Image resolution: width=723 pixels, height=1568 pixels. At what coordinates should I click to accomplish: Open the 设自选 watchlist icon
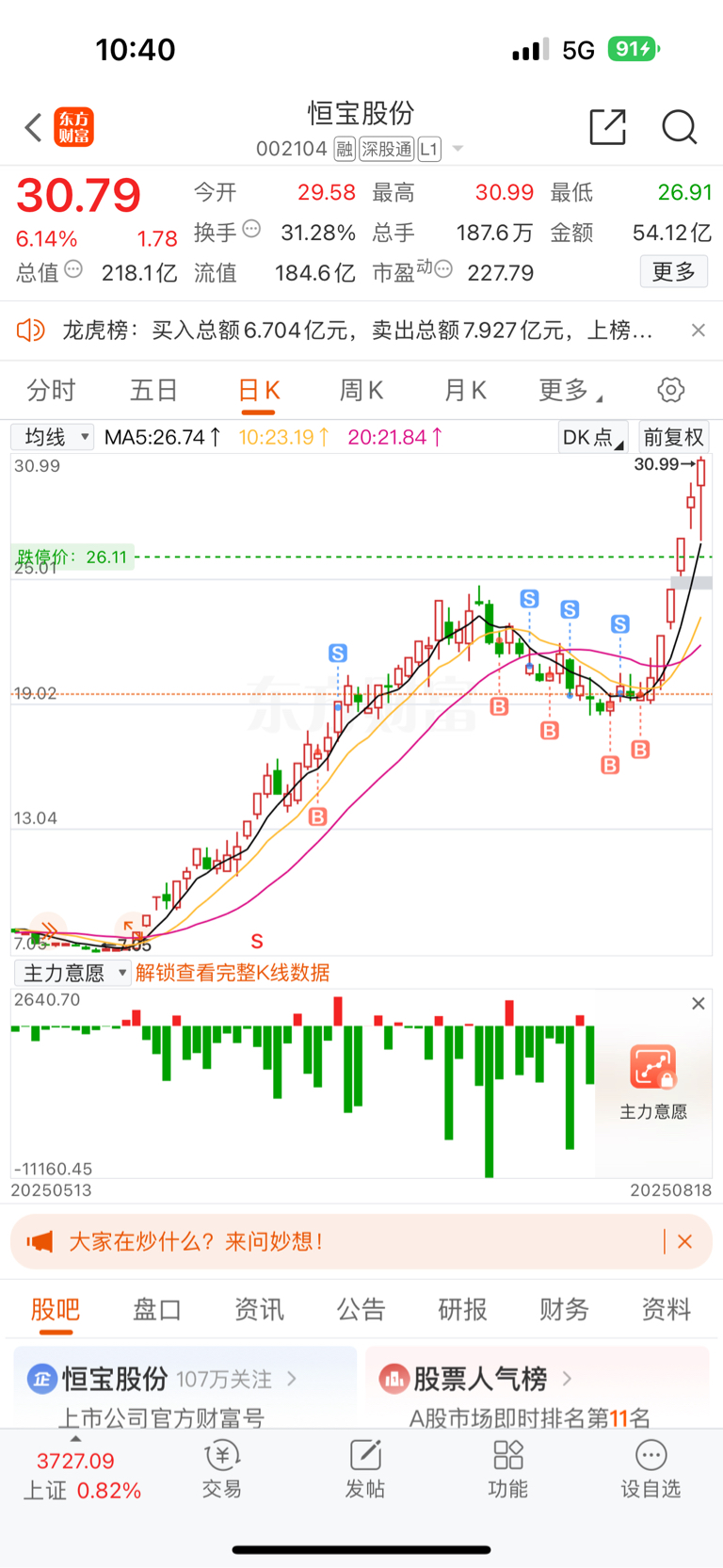(x=651, y=1470)
